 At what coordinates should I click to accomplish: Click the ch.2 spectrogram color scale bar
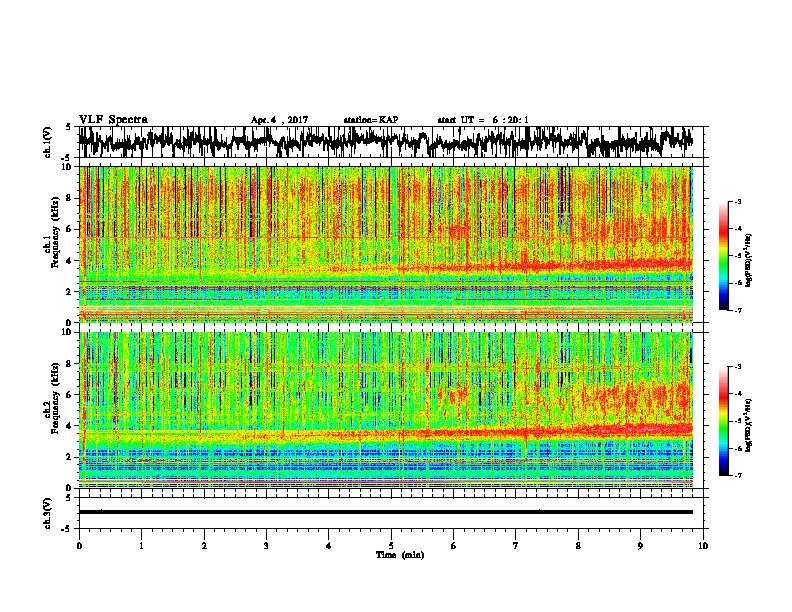pyautogui.click(x=723, y=421)
